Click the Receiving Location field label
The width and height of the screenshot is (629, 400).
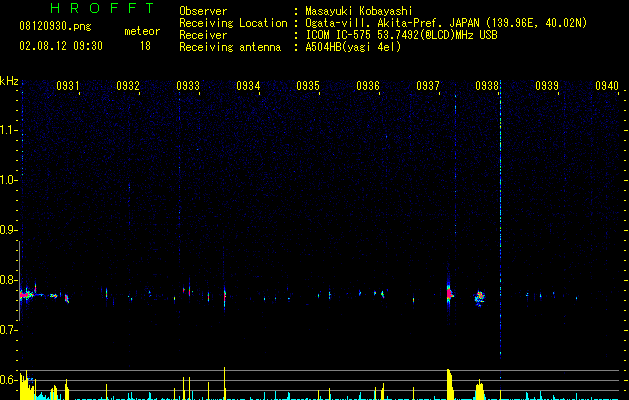click(x=233, y=23)
